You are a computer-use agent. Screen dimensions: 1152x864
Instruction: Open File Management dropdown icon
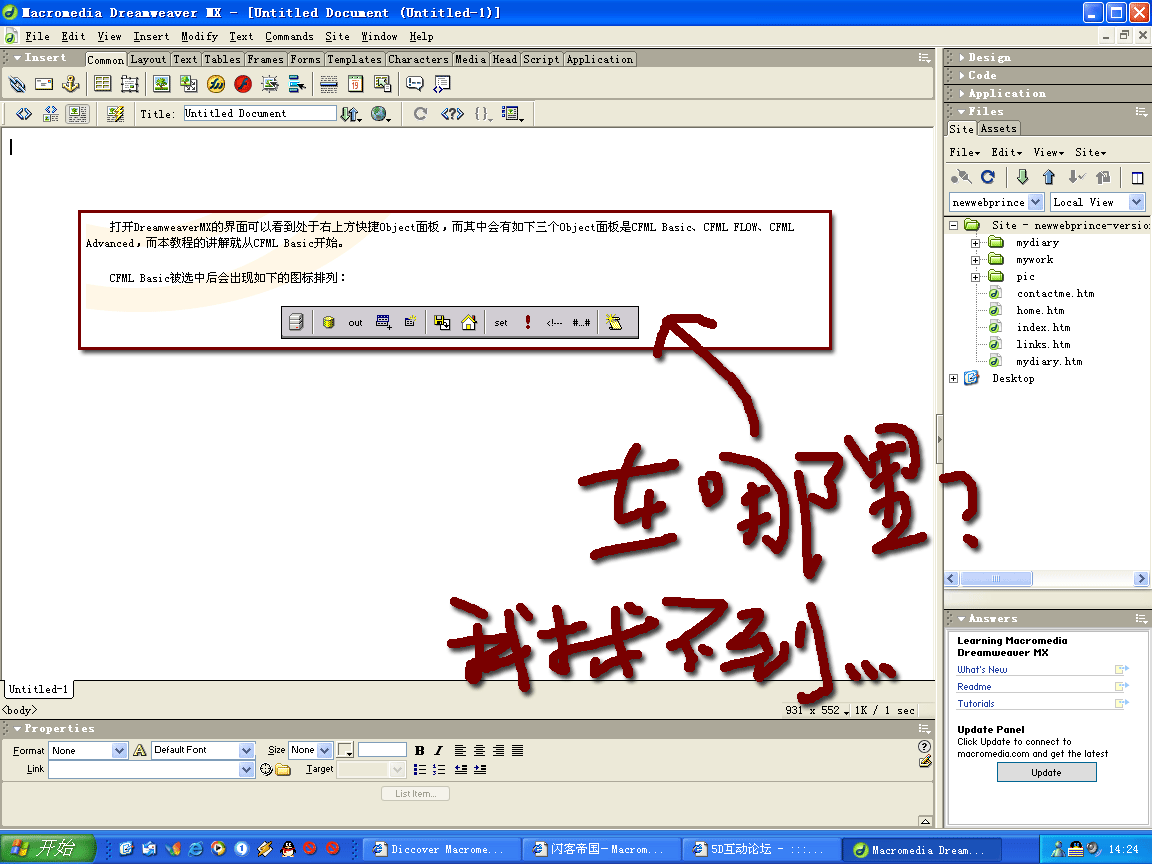click(350, 114)
